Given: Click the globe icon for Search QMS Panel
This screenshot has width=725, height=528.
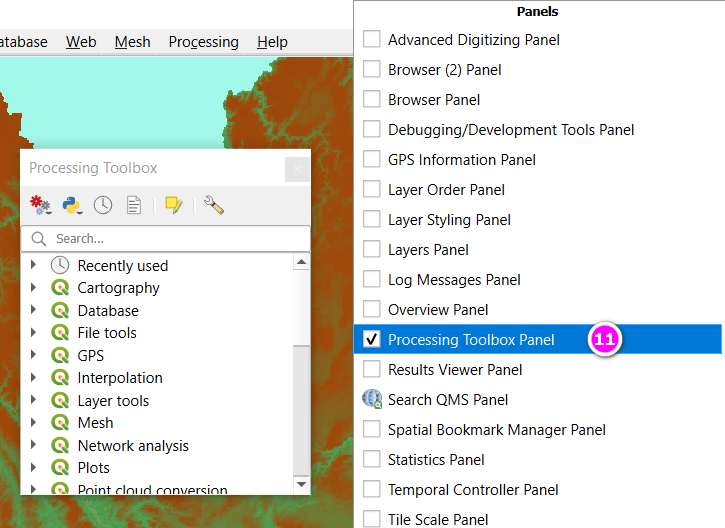Looking at the screenshot, I should coord(372,399).
